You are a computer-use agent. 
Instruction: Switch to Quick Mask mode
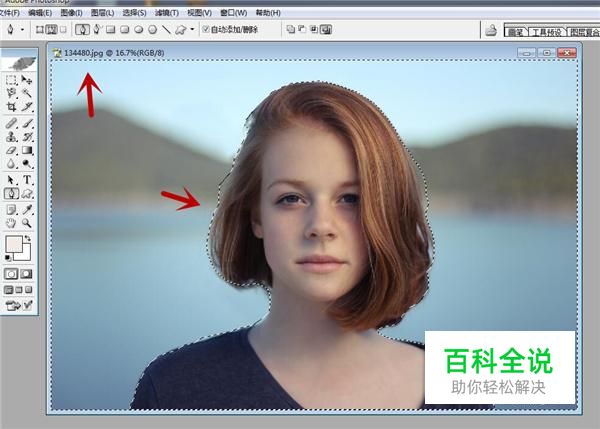coord(26,274)
